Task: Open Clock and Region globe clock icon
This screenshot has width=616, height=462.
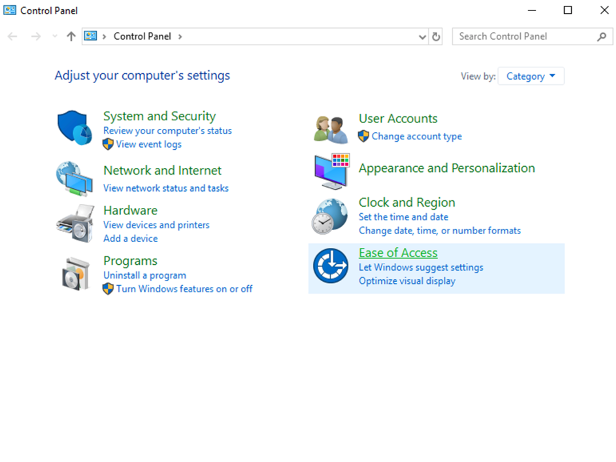Action: (x=330, y=216)
